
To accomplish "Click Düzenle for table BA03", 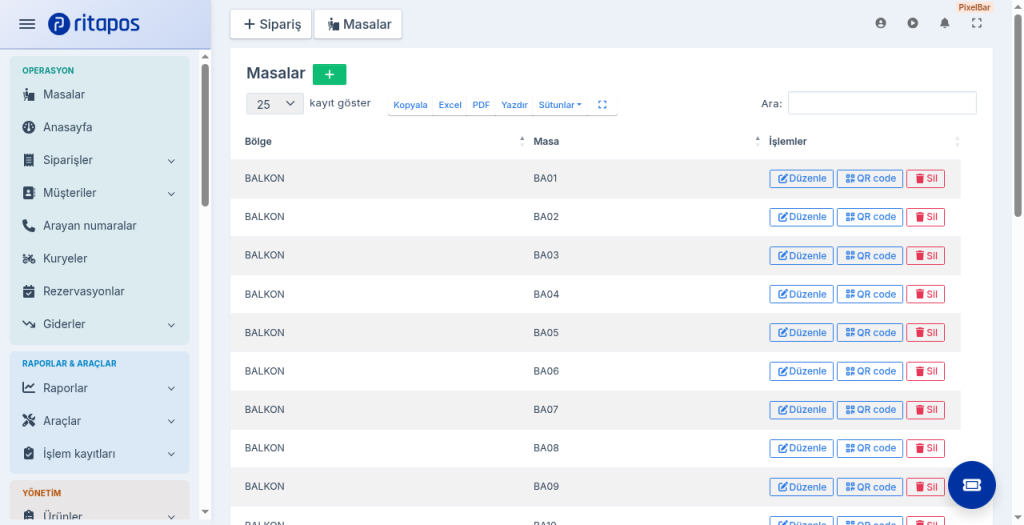I will point(801,256).
